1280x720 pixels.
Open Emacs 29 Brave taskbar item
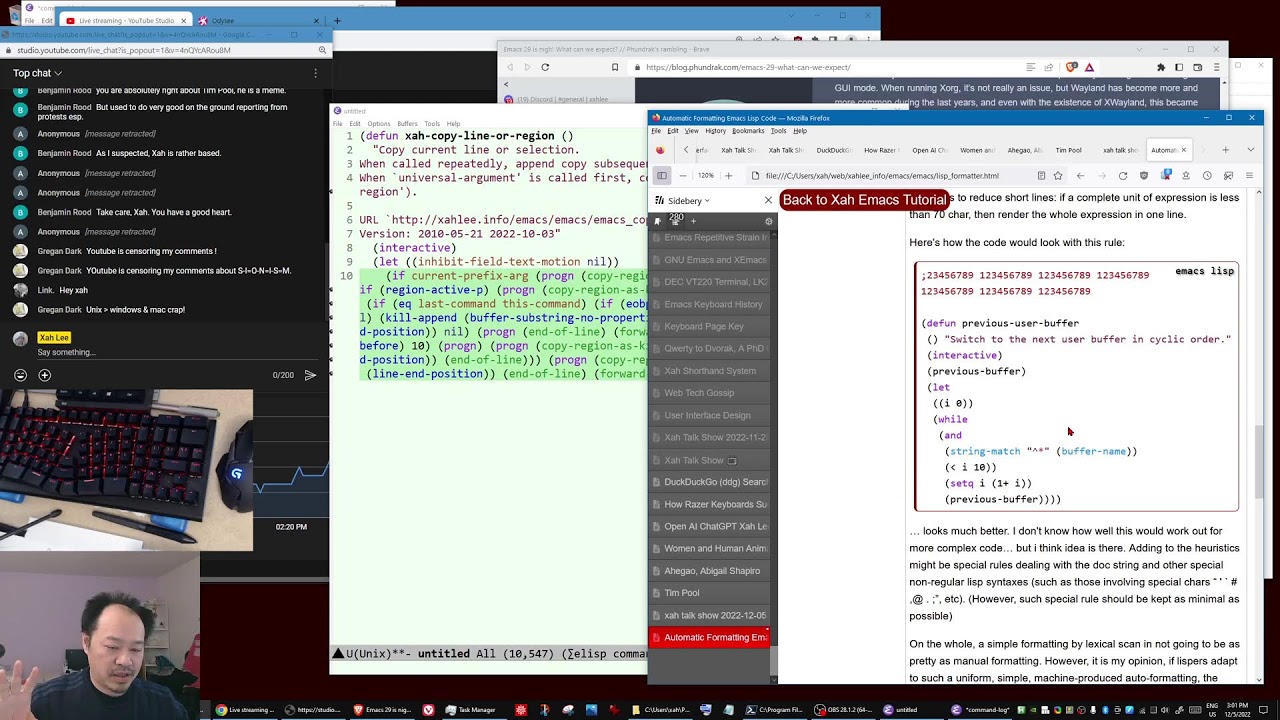(x=382, y=710)
